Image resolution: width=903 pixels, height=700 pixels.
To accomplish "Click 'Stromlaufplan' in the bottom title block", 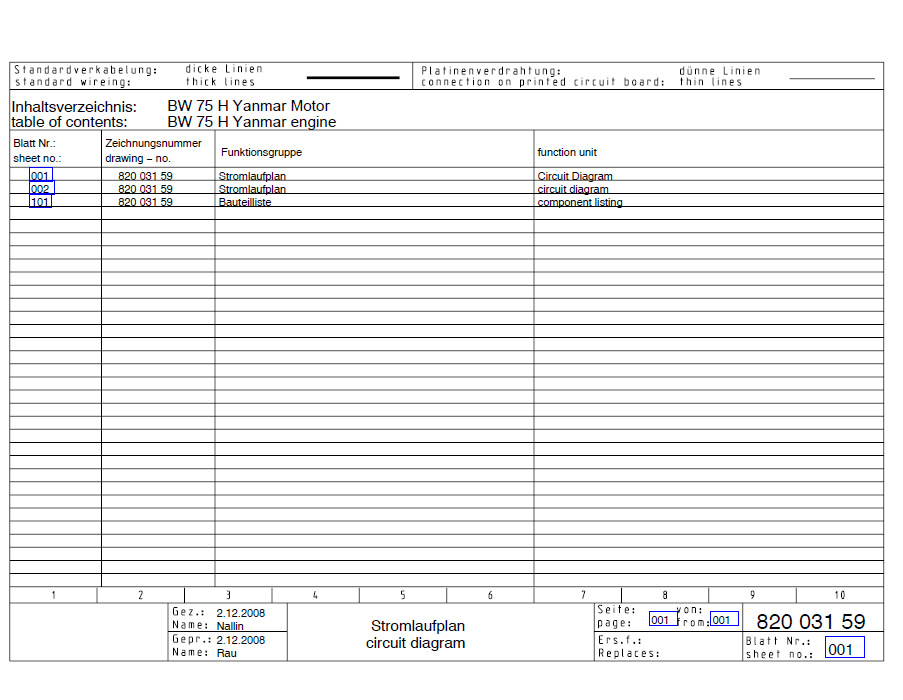I will coord(418,626).
